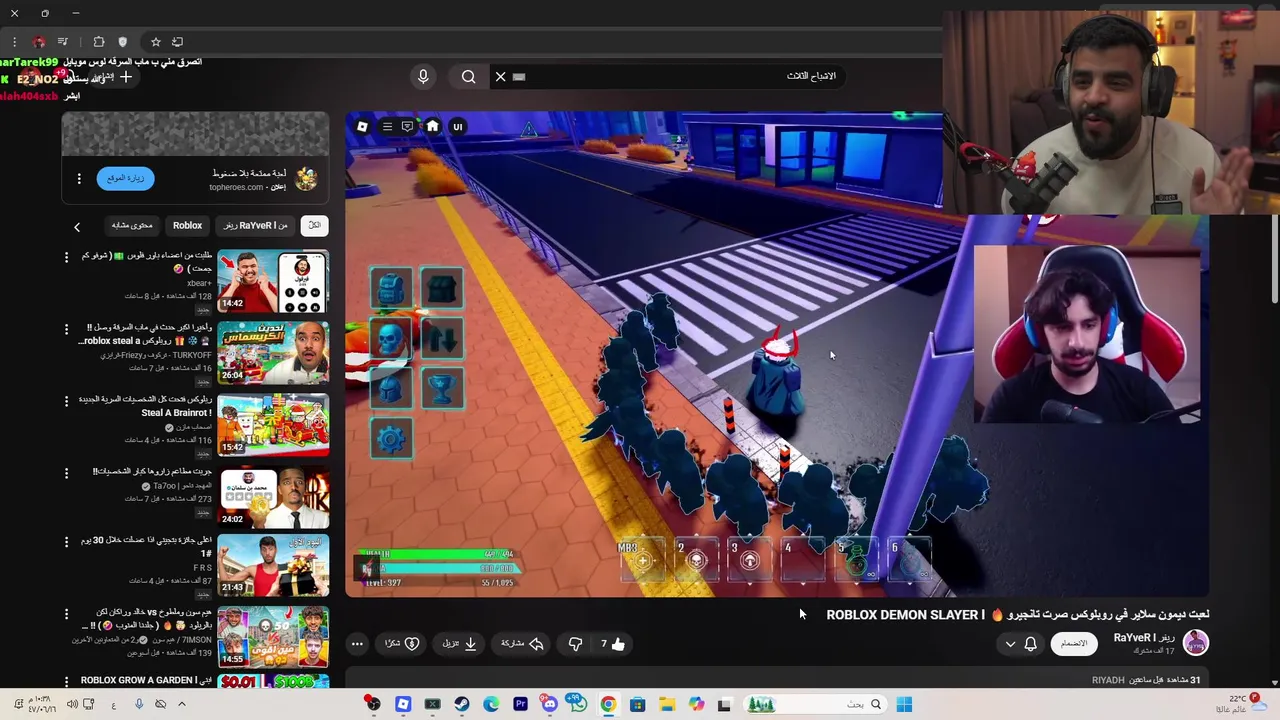Click the filter chips scroll arrow

click(77, 227)
